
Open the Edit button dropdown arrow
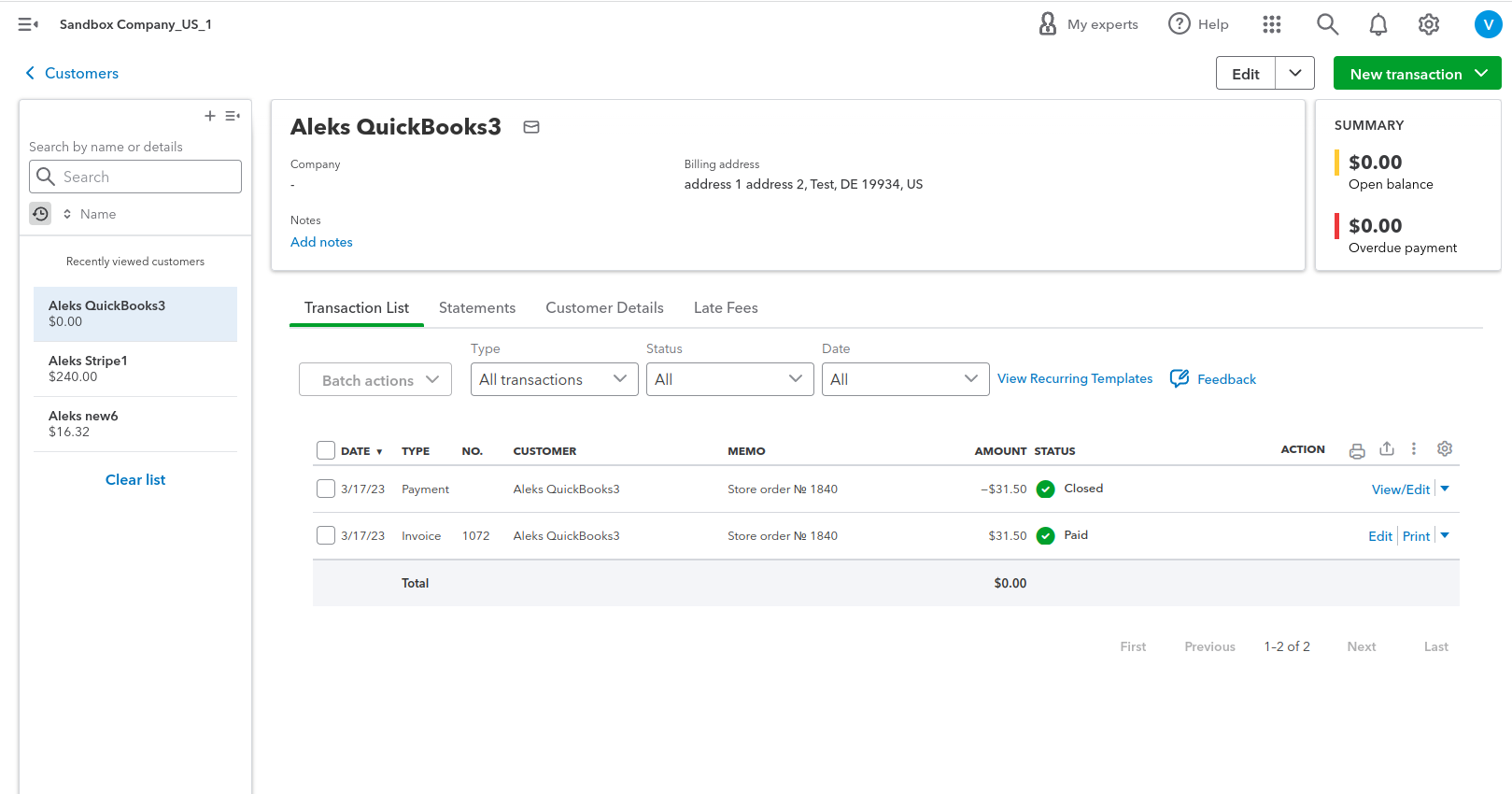coord(1295,73)
